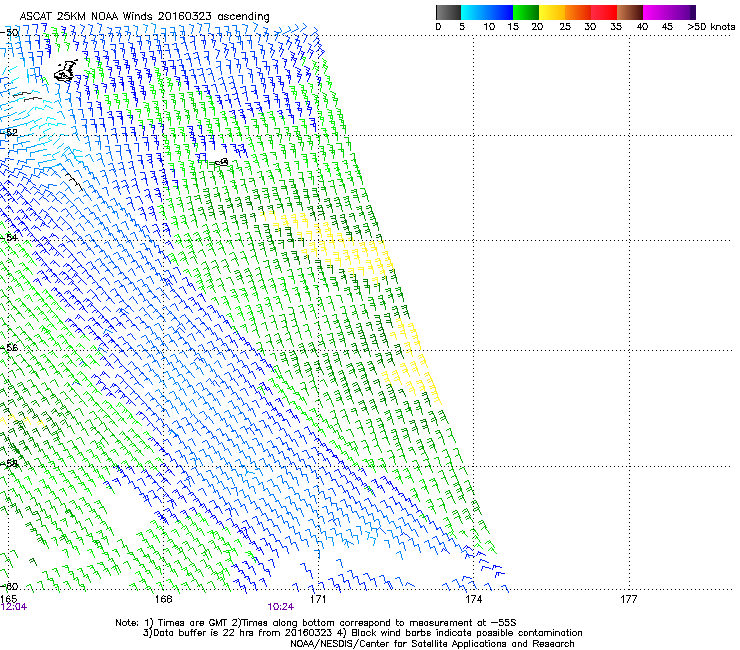The image size is (740, 650).
Task: Click the '>50 knots' legend label
Action: (x=711, y=27)
